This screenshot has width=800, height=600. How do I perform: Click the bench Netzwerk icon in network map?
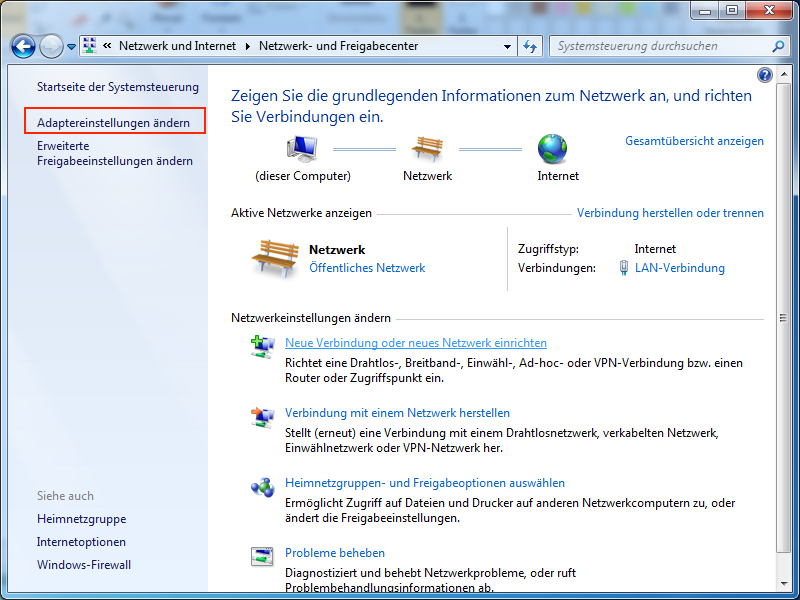427,149
